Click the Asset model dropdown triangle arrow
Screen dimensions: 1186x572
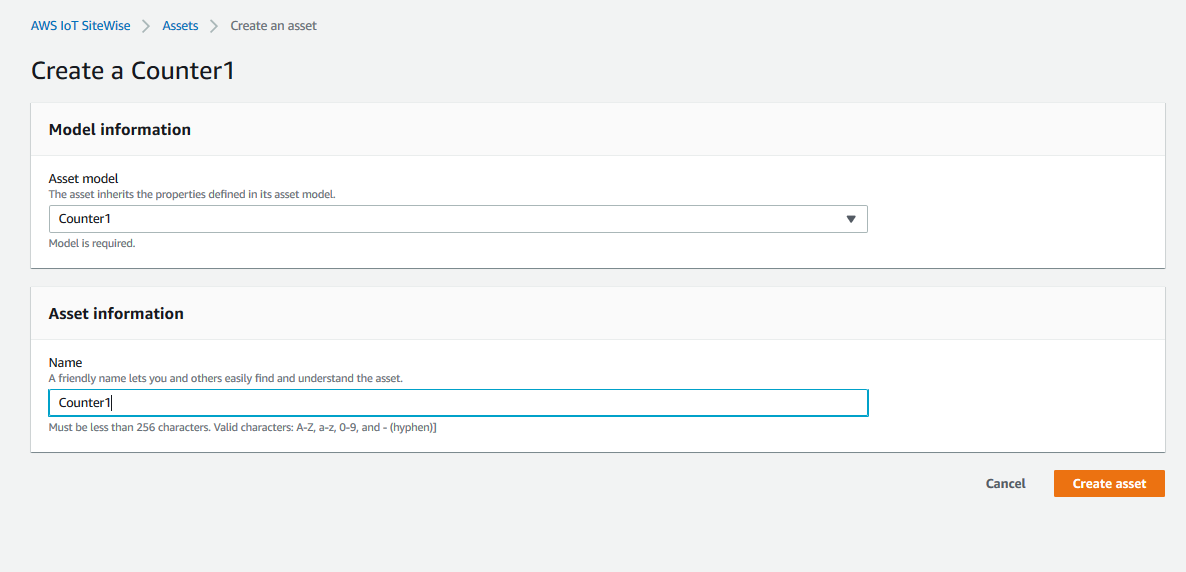point(850,219)
